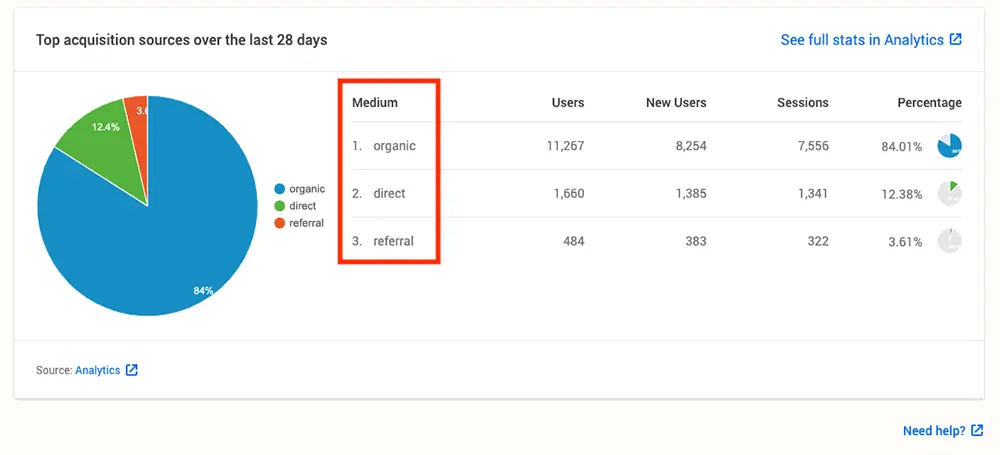
Task: Open the Analytics source link
Action: click(x=98, y=370)
